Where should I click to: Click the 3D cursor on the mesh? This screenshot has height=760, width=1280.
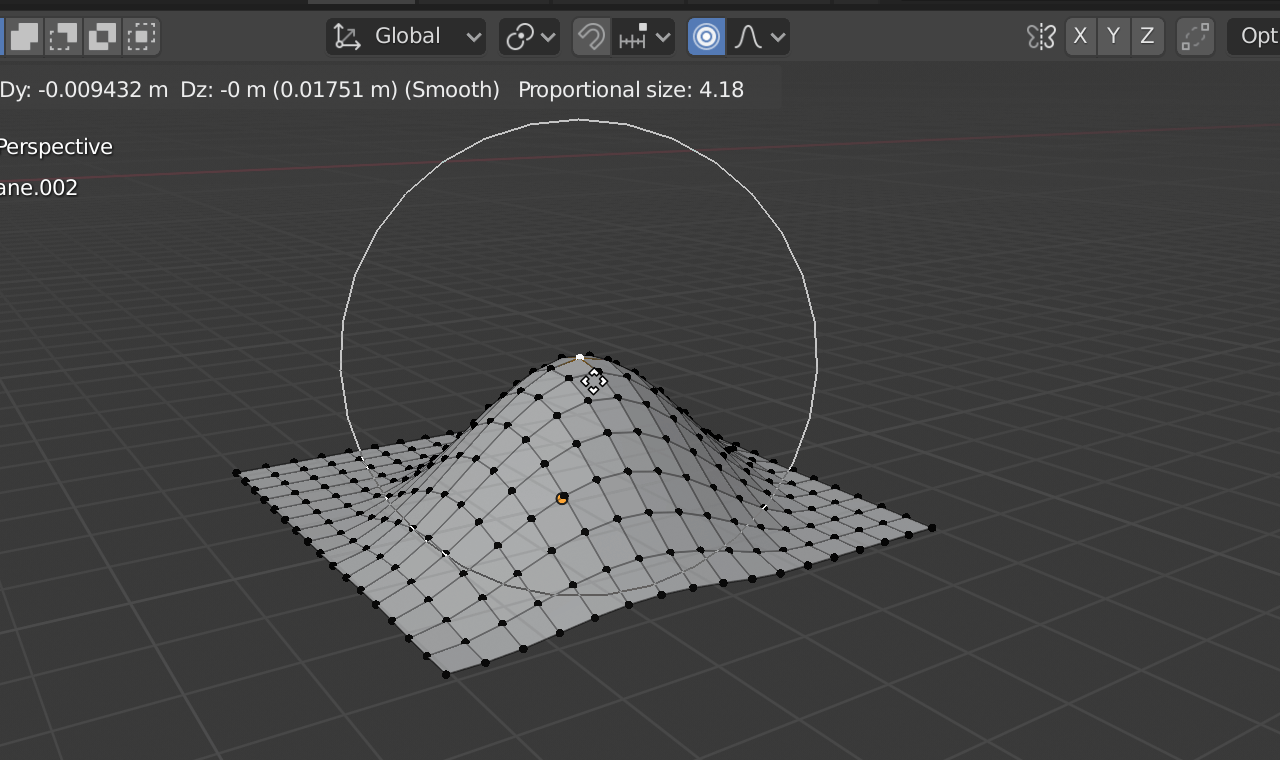point(561,498)
